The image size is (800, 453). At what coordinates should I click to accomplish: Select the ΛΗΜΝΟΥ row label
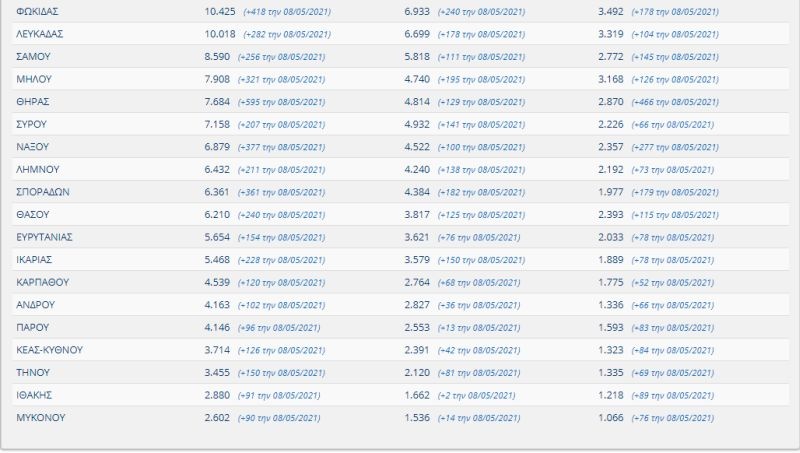click(x=38, y=169)
